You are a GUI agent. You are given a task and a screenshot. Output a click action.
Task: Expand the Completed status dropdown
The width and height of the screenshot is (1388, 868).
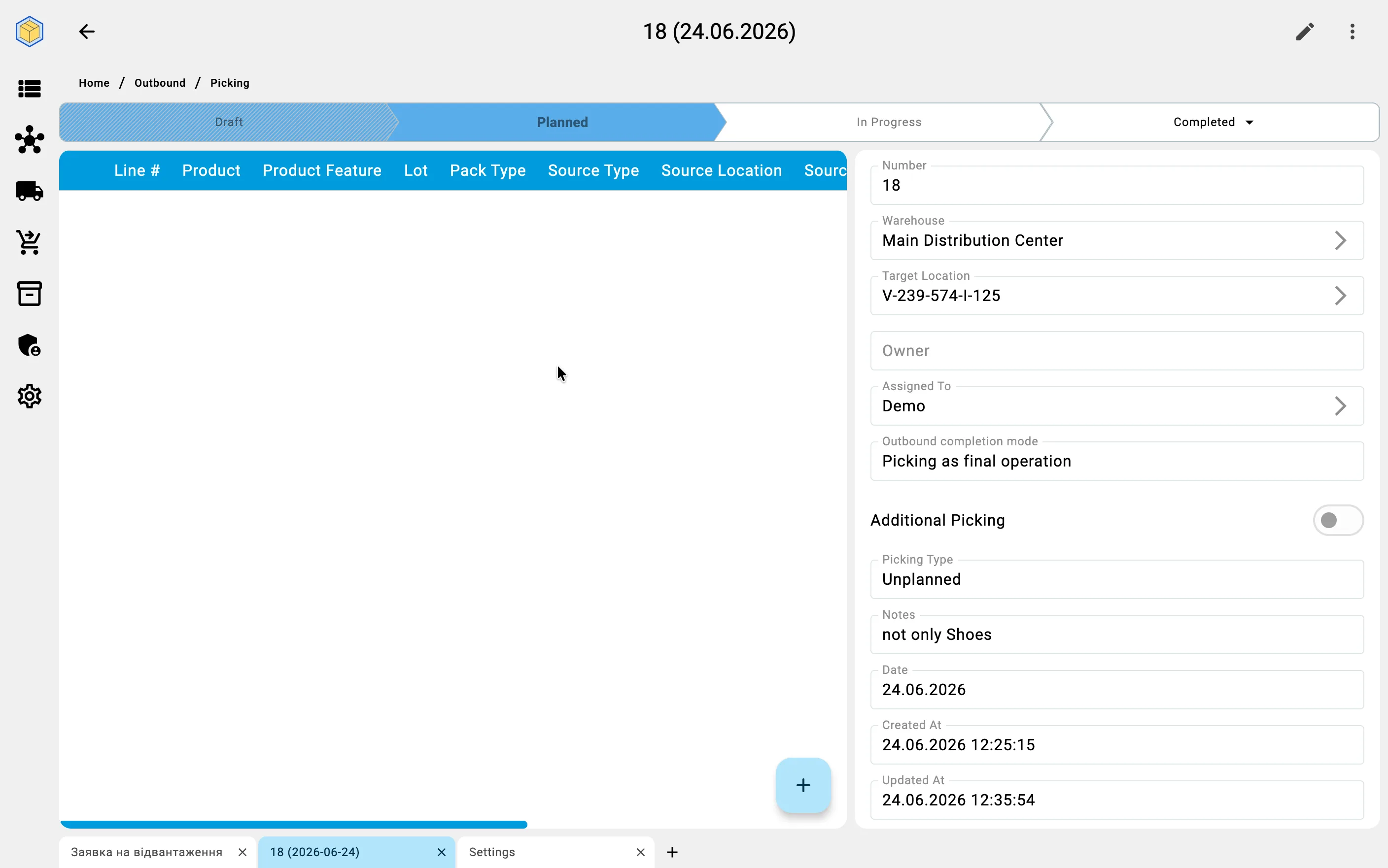(1213, 122)
